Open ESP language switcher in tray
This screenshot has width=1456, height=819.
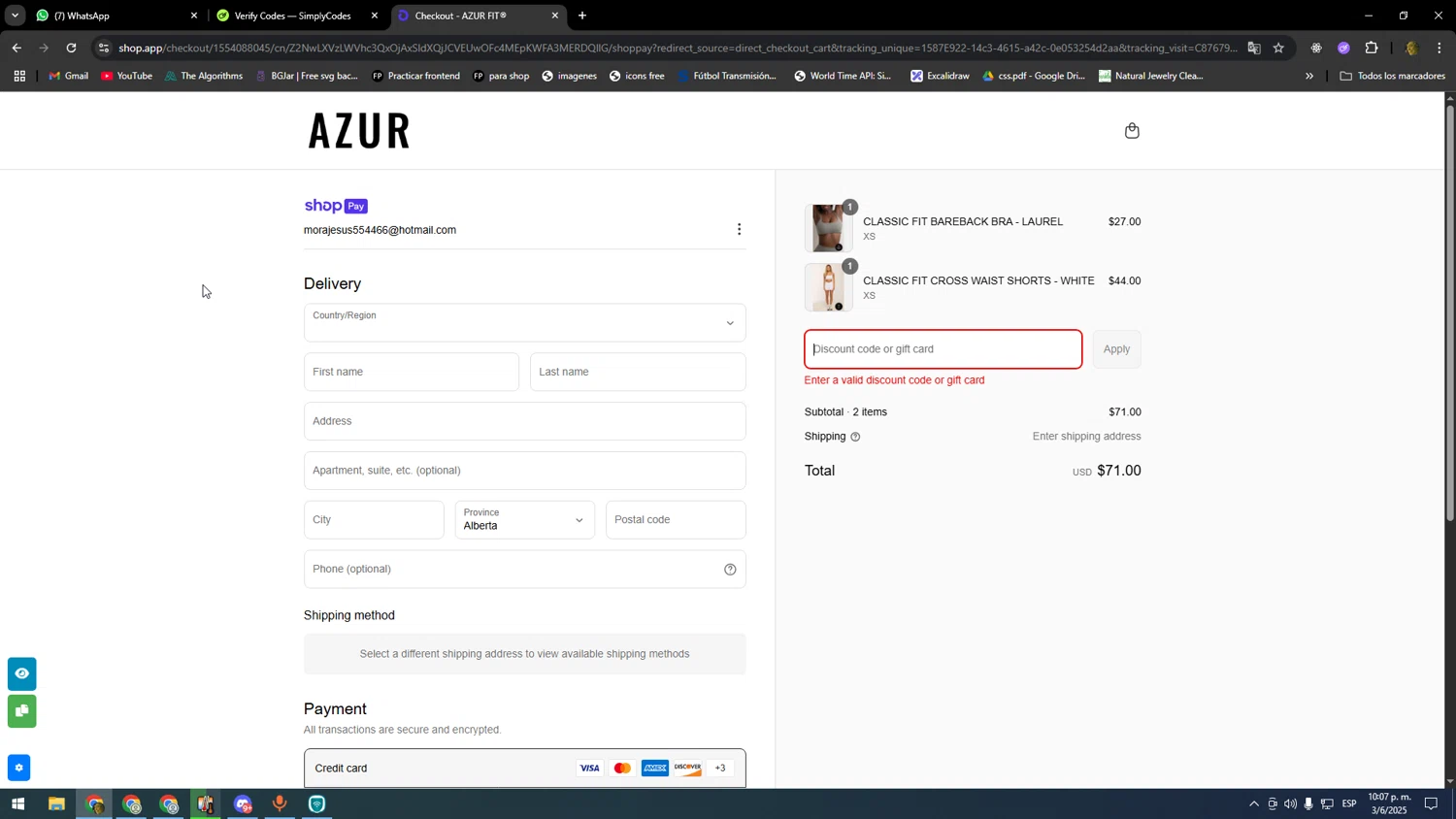[x=1349, y=804]
